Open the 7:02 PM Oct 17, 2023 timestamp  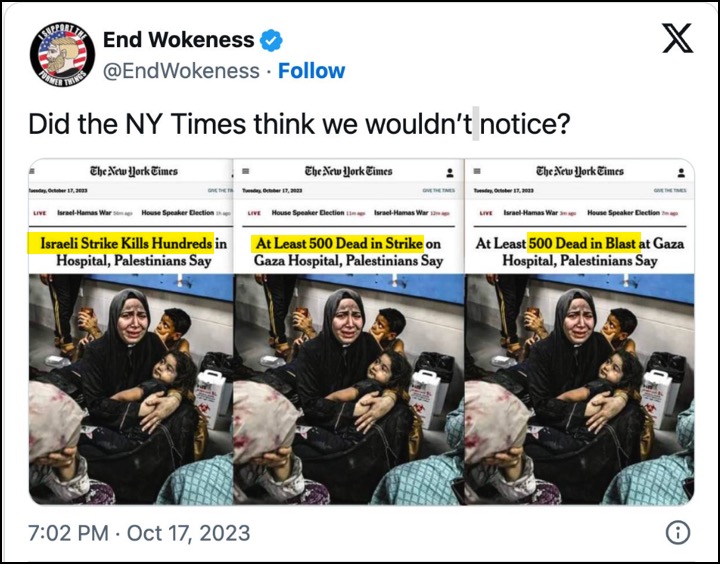coord(139,533)
